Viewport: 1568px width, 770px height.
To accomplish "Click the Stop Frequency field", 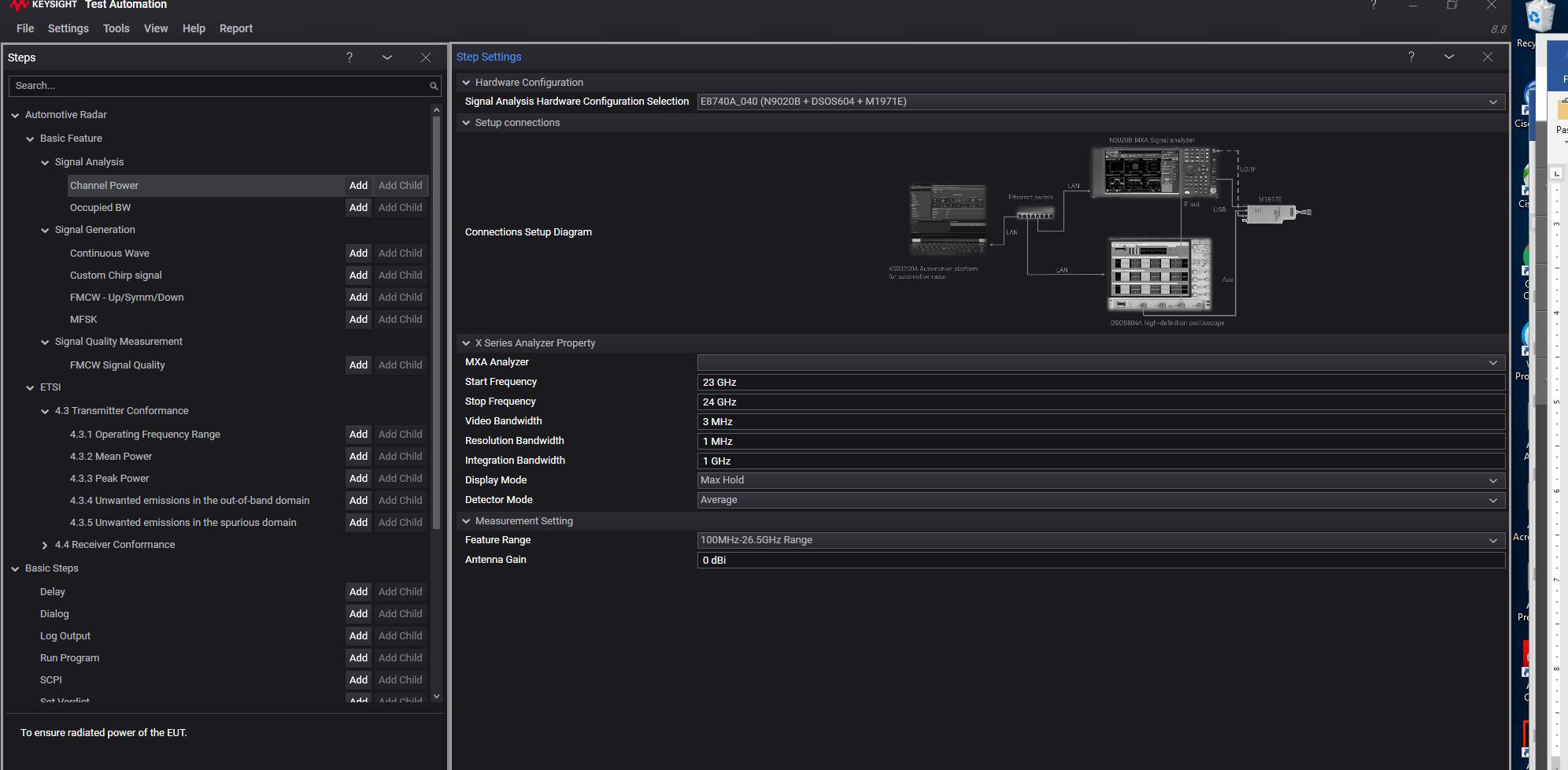I will pos(1101,402).
